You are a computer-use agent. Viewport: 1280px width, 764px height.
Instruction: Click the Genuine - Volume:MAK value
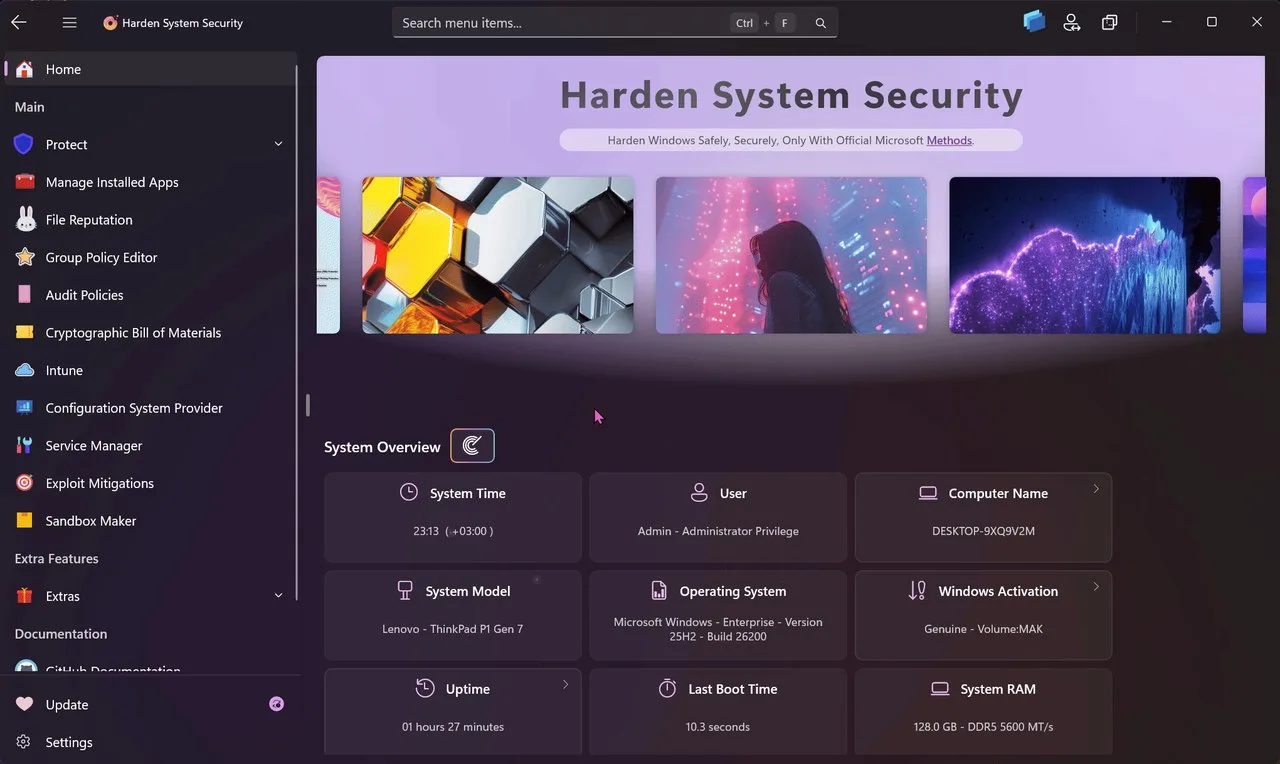click(x=983, y=629)
